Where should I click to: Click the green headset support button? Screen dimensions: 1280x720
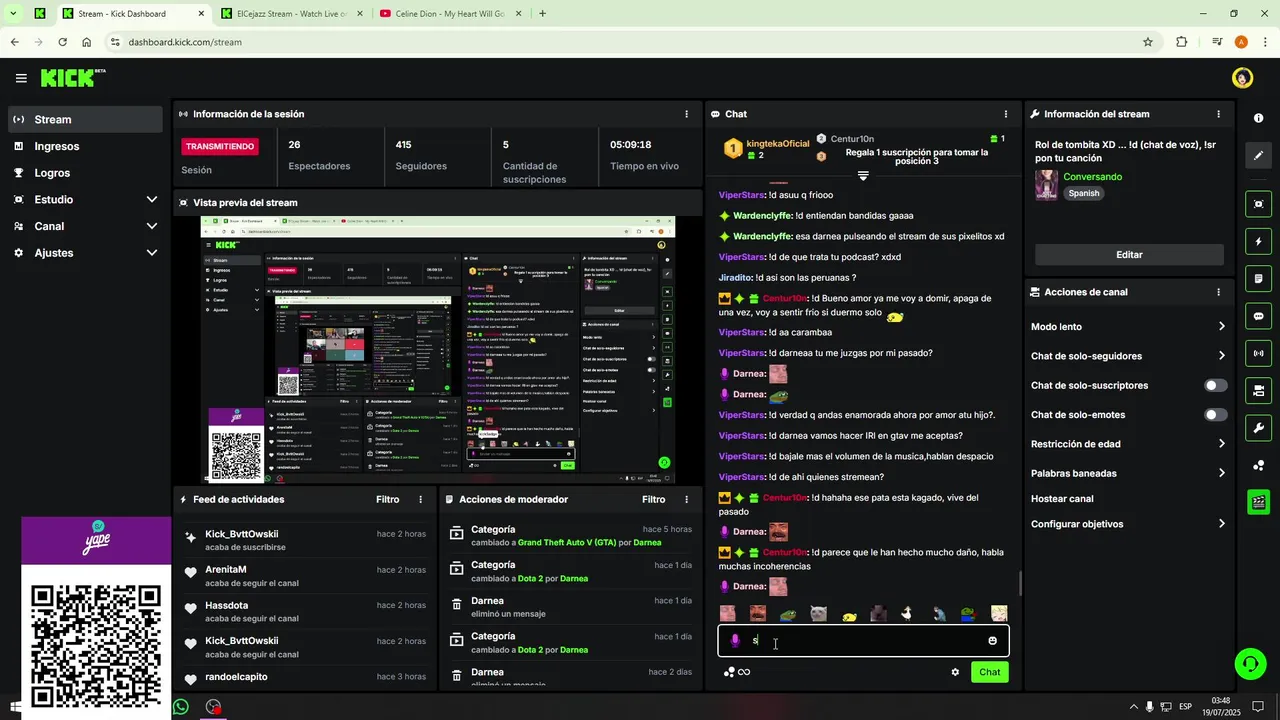point(1248,663)
